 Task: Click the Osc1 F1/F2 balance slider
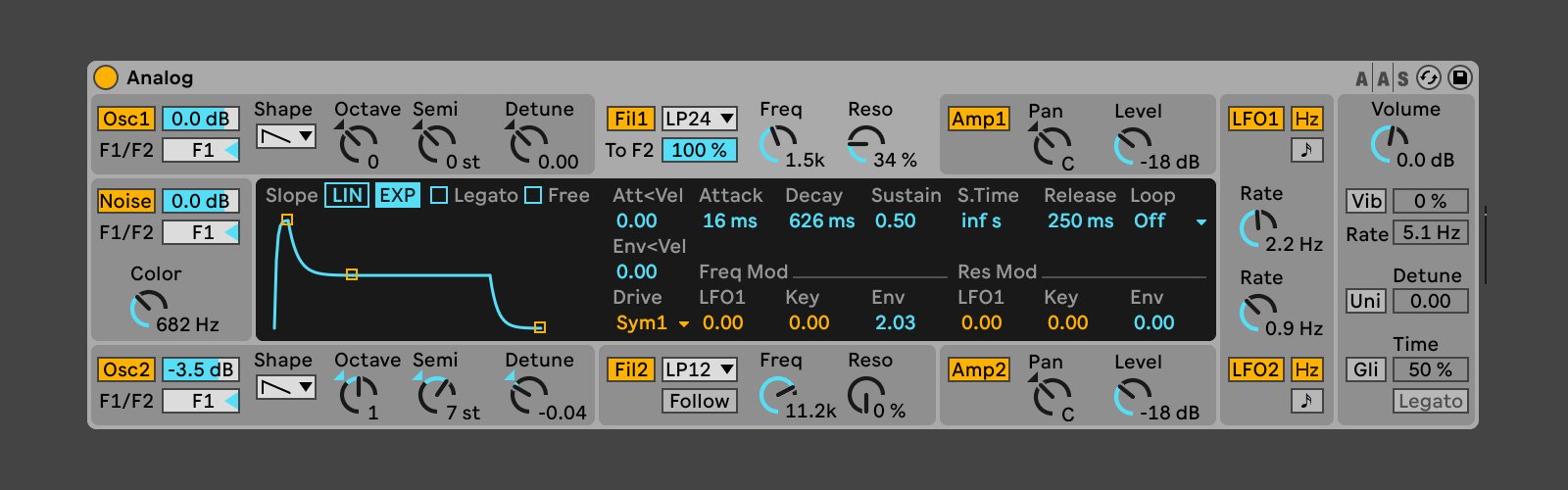tap(201, 150)
